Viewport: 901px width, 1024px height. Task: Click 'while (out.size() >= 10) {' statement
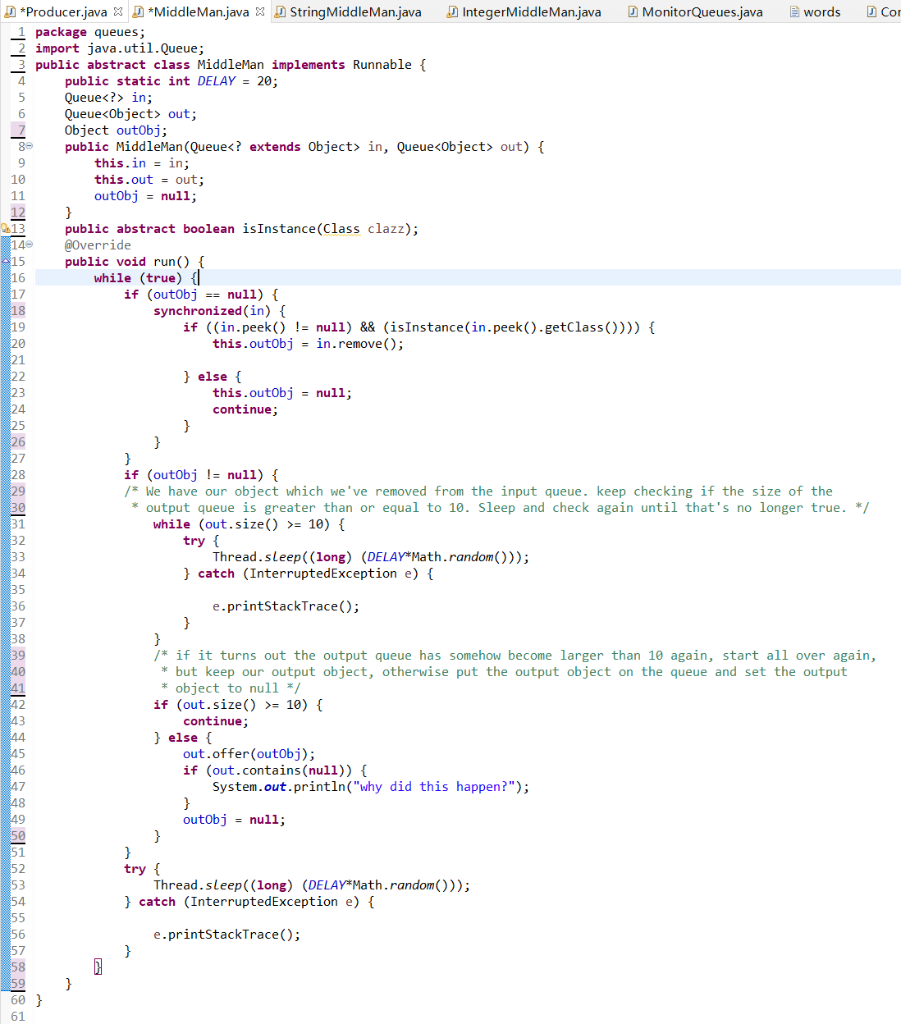pos(249,524)
